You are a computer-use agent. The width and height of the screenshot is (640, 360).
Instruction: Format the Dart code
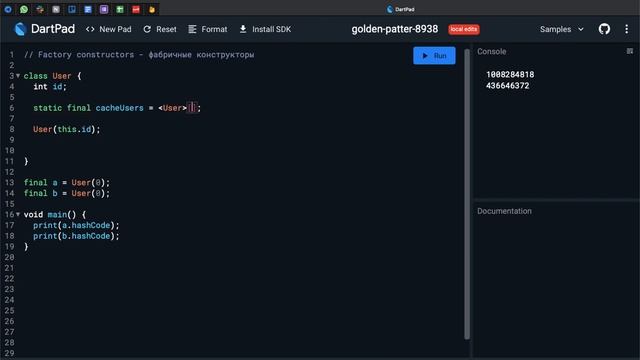tap(208, 29)
